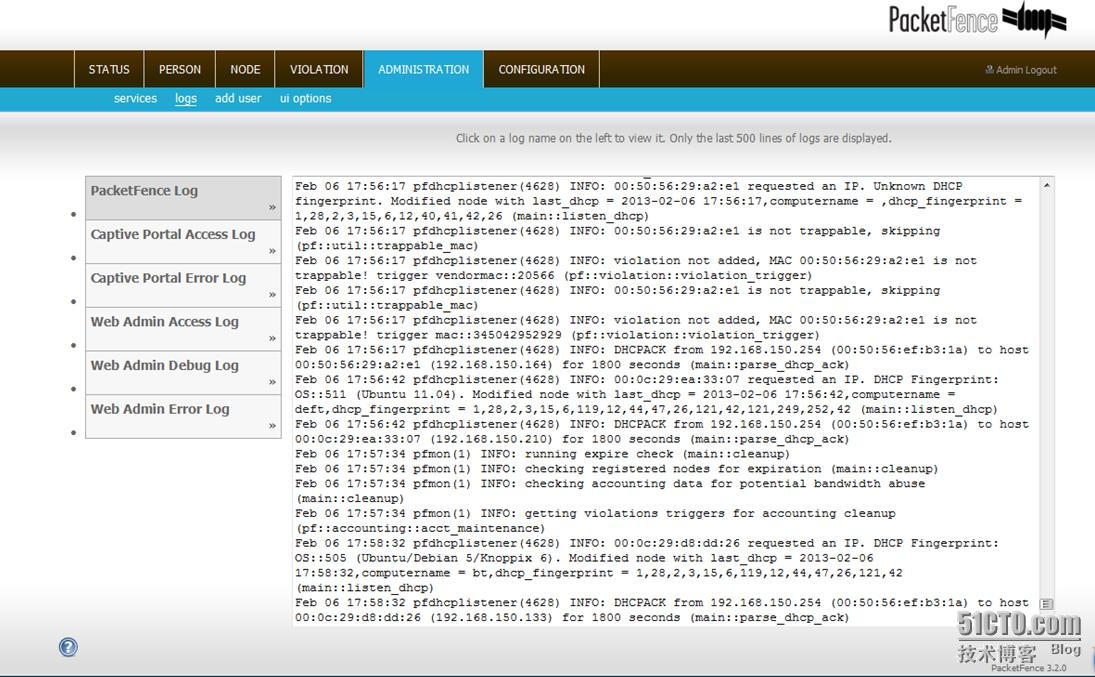Click the Admin Logout user icon

tap(989, 69)
